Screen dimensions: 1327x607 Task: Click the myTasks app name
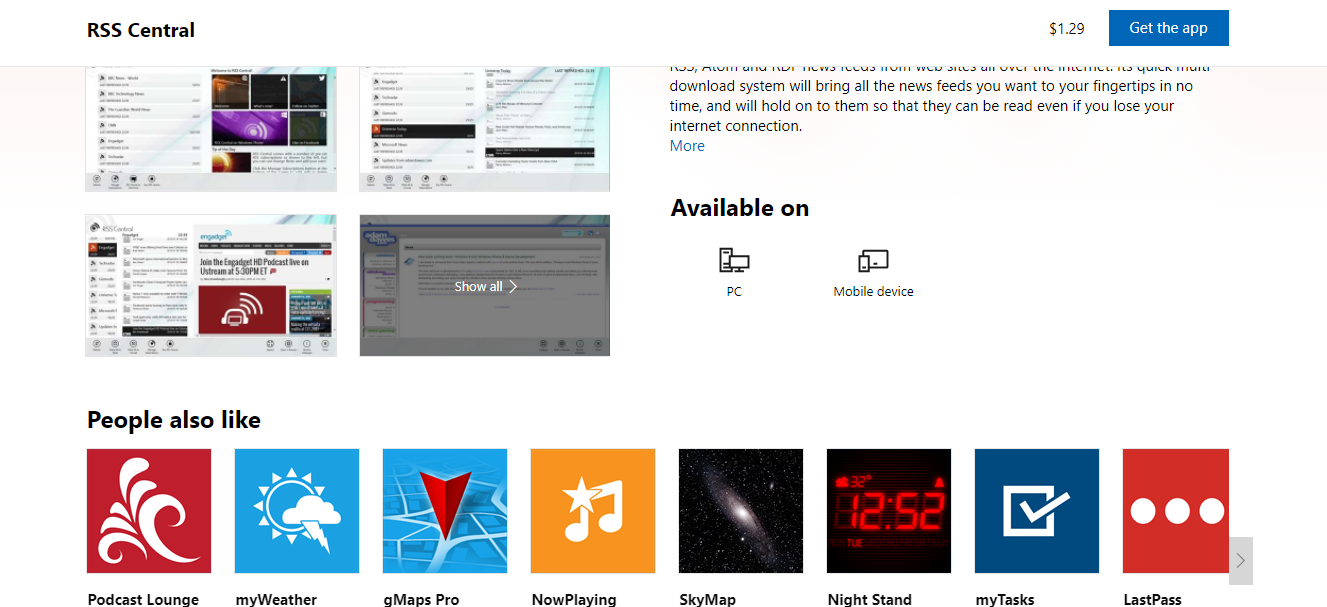tap(1005, 599)
